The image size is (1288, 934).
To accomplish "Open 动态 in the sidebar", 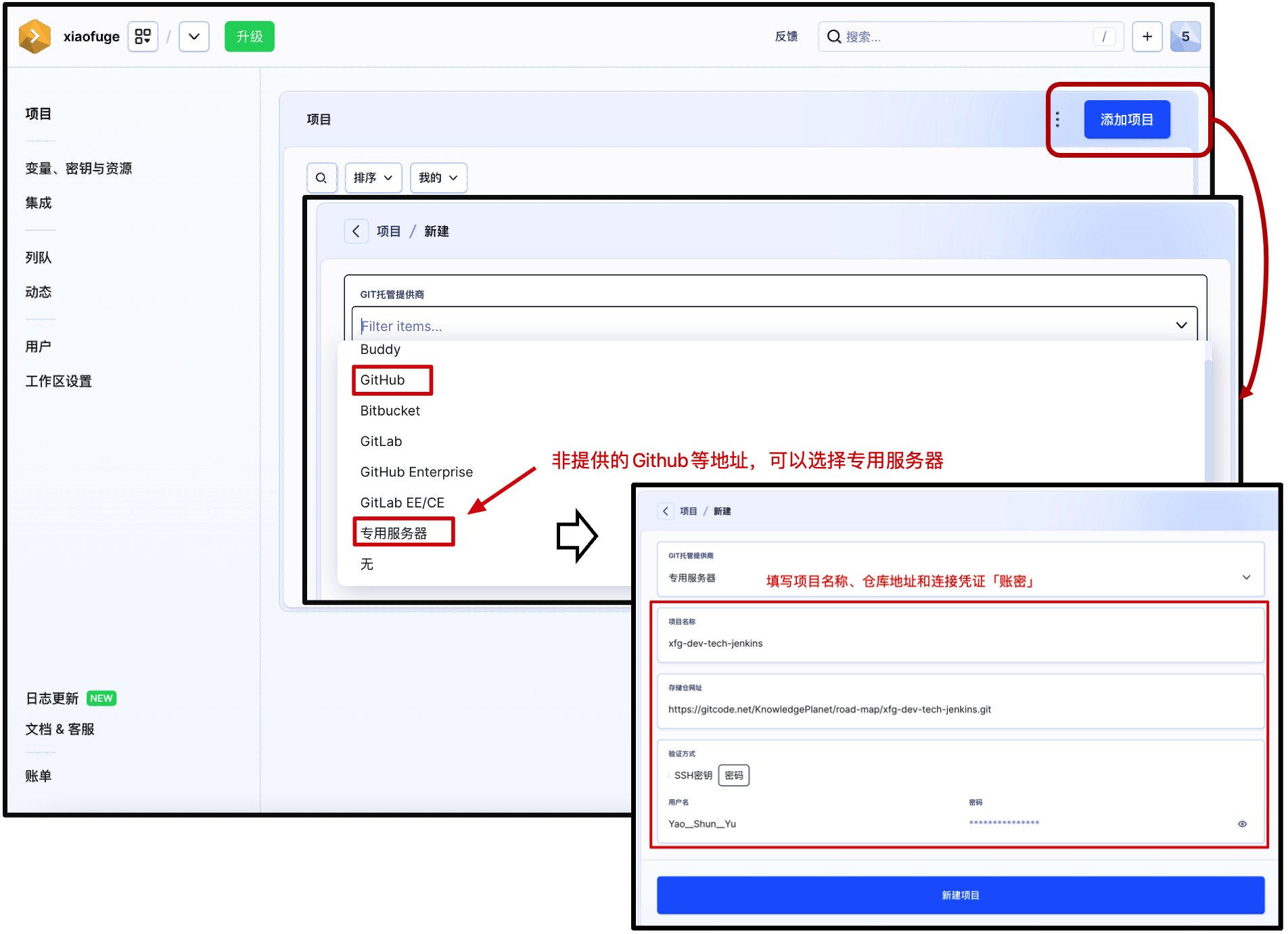I will coord(39,292).
